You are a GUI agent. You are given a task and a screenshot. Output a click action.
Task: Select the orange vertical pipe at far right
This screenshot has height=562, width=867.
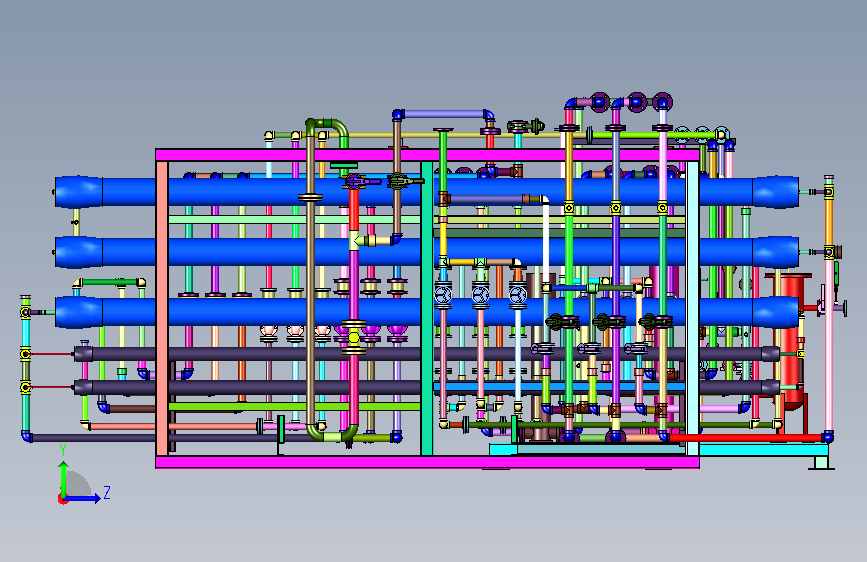[x=828, y=221]
